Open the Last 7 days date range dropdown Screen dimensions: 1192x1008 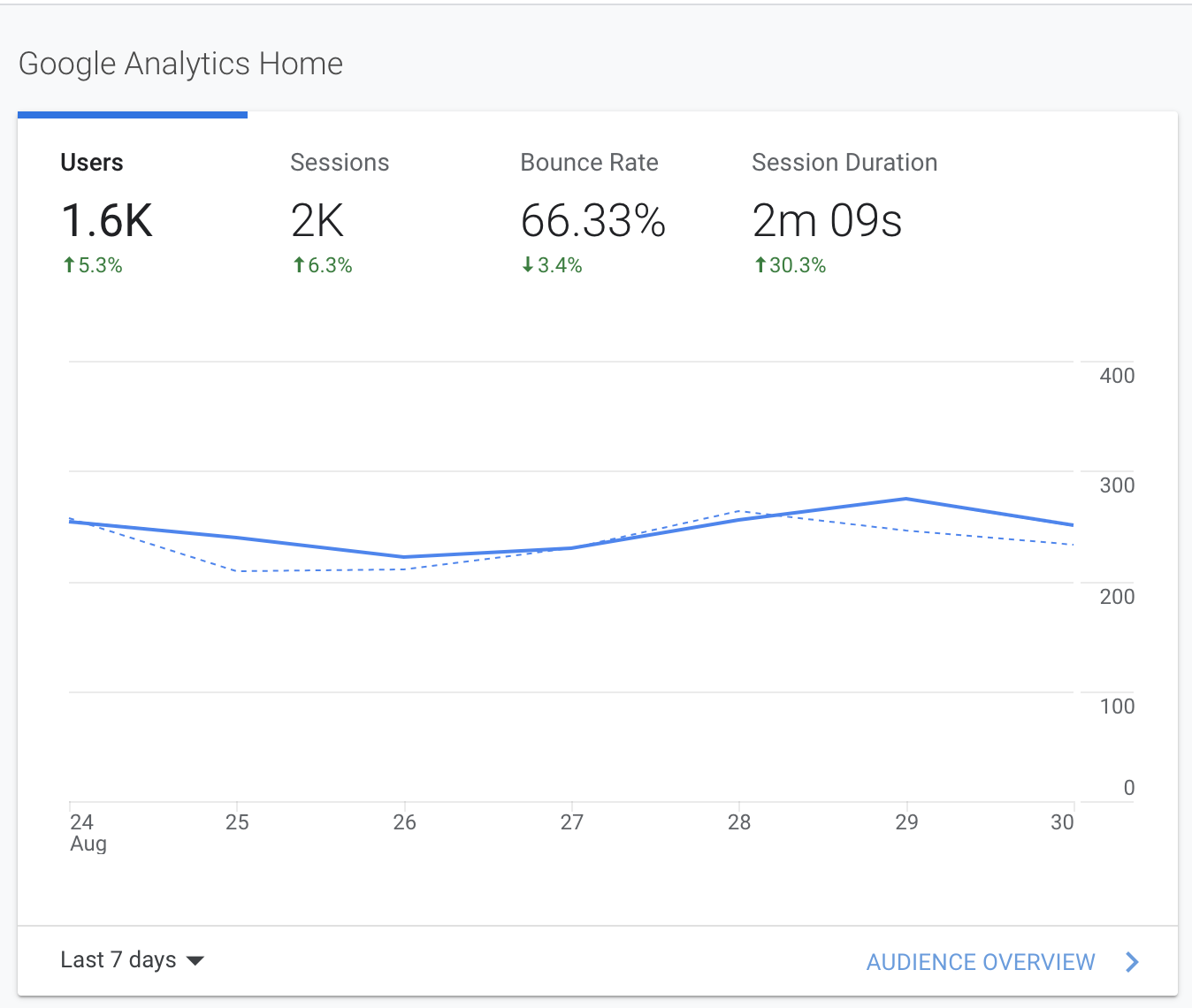click(132, 960)
